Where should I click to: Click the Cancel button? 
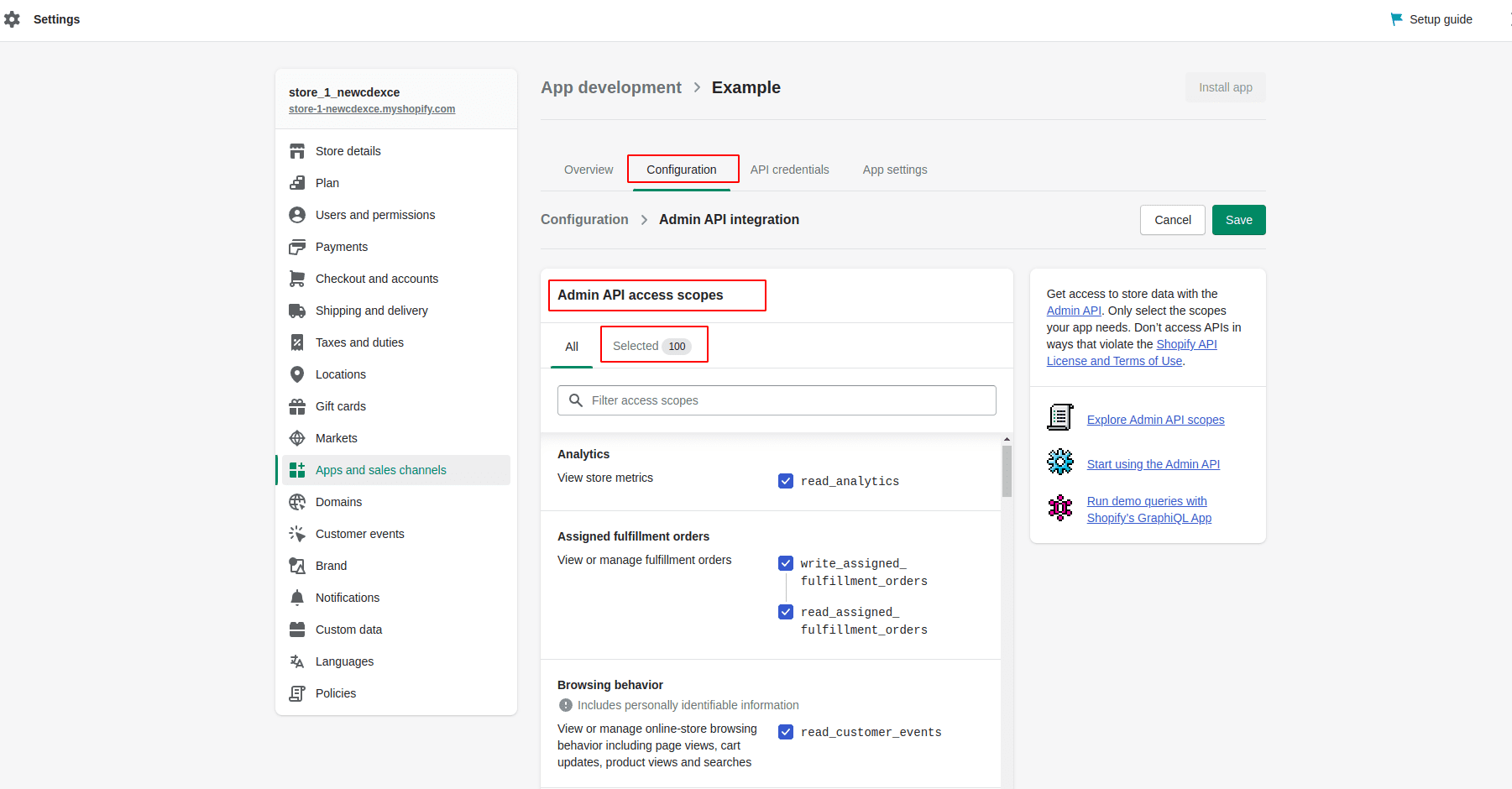coord(1173,220)
